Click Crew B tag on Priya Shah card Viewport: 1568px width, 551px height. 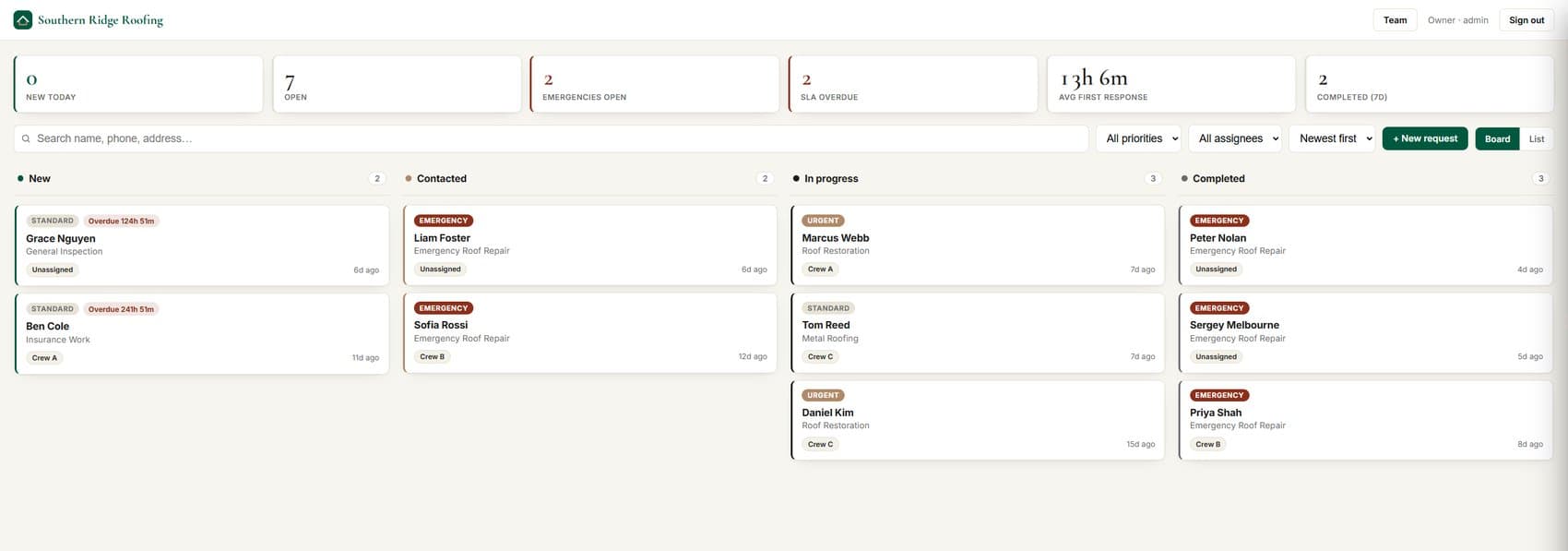coord(1208,444)
